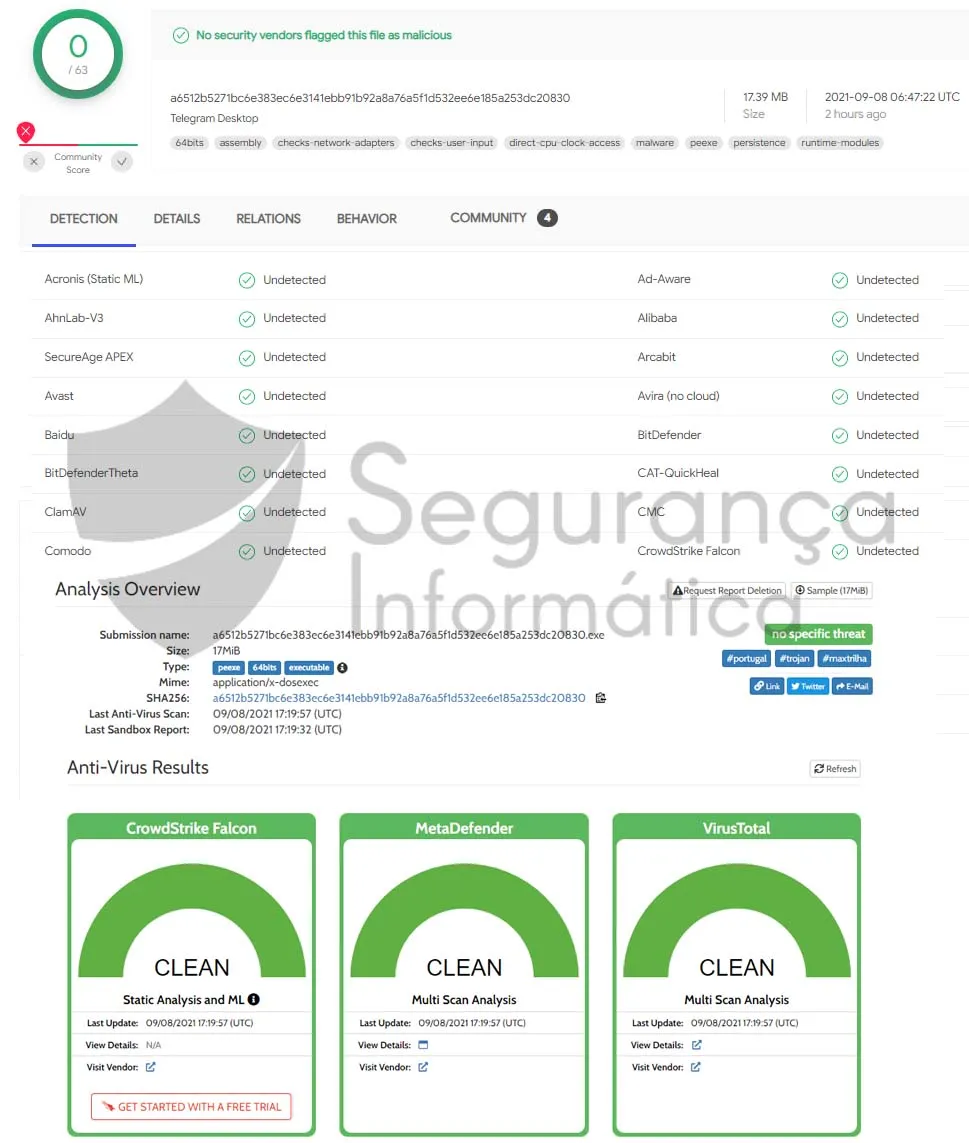Open the VirusTotal Visit Vendor link icon
This screenshot has width=969, height=1143.
(696, 1067)
